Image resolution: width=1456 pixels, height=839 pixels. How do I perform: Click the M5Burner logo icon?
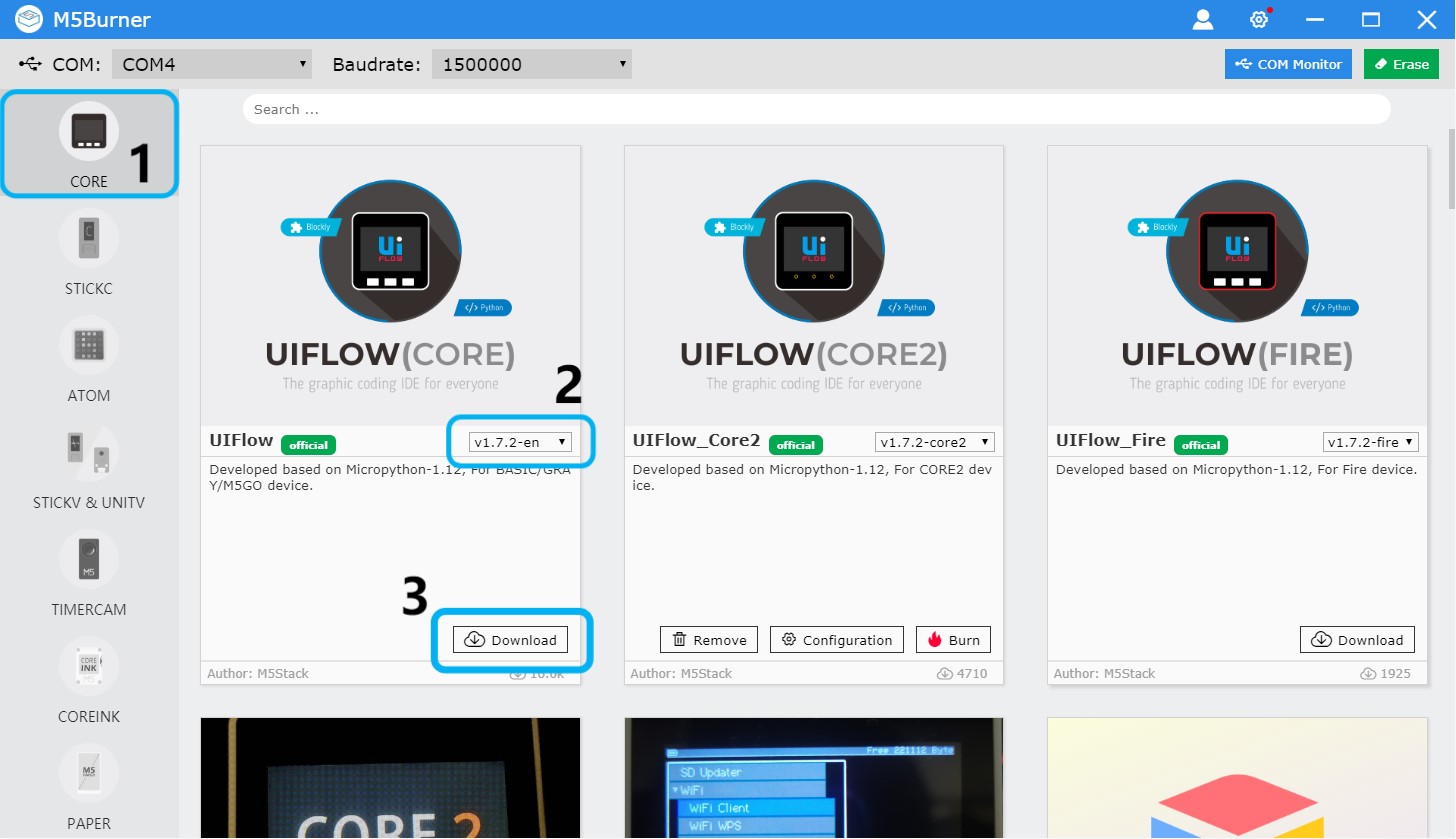29,19
